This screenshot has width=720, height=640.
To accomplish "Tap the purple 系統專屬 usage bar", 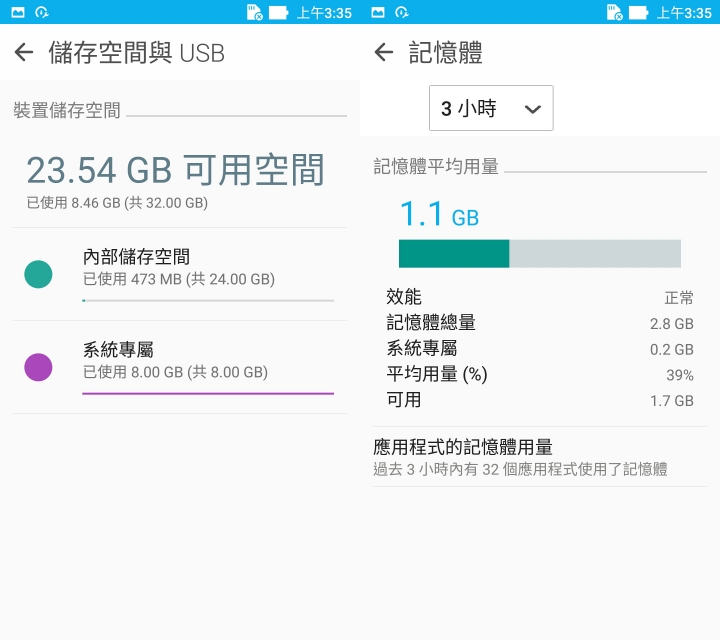I will (208, 393).
